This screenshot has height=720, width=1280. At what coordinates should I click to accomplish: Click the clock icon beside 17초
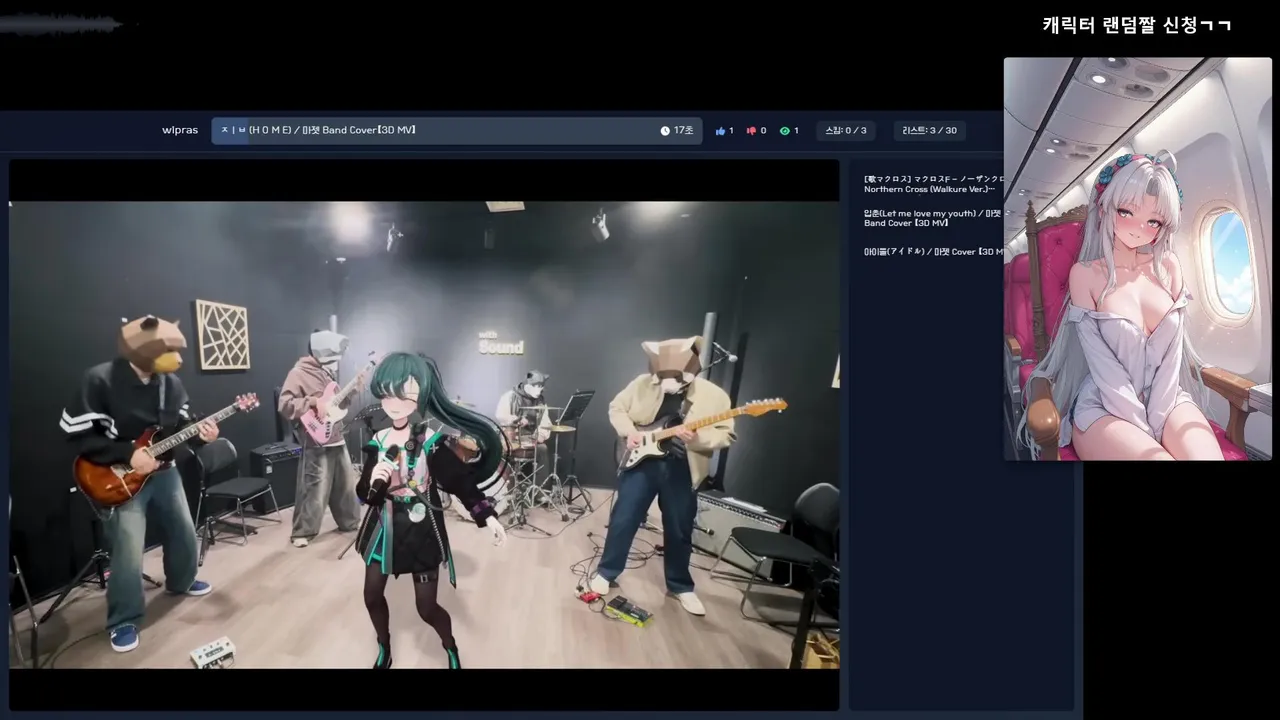point(665,131)
